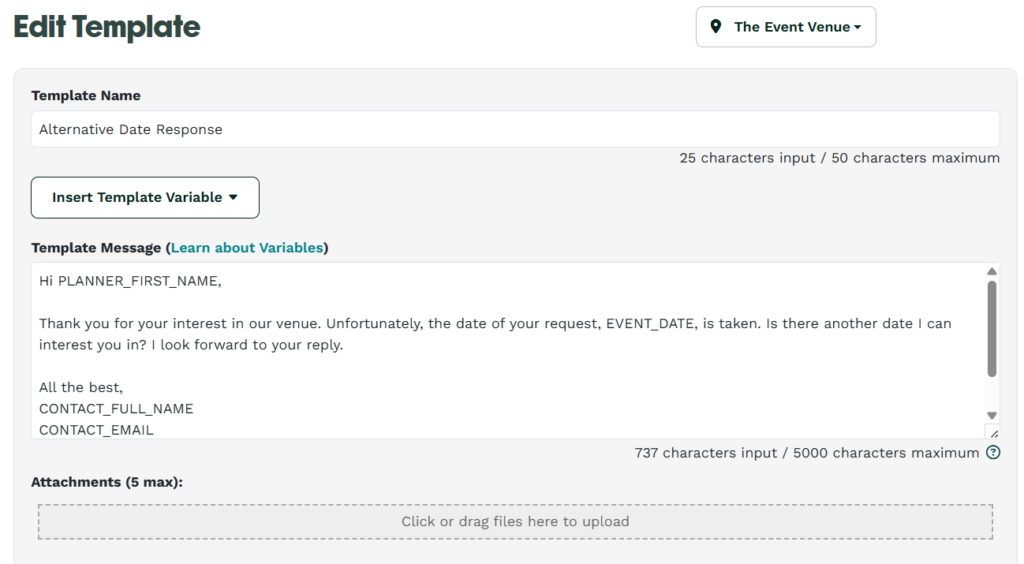Viewport: 1024px width, 564px height.
Task: Click the resize handle of message box
Action: (x=993, y=433)
